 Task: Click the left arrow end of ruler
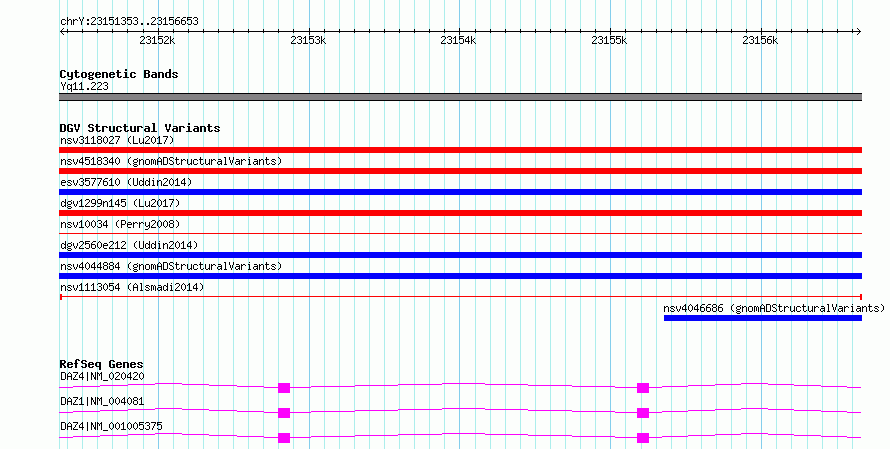pos(62,32)
